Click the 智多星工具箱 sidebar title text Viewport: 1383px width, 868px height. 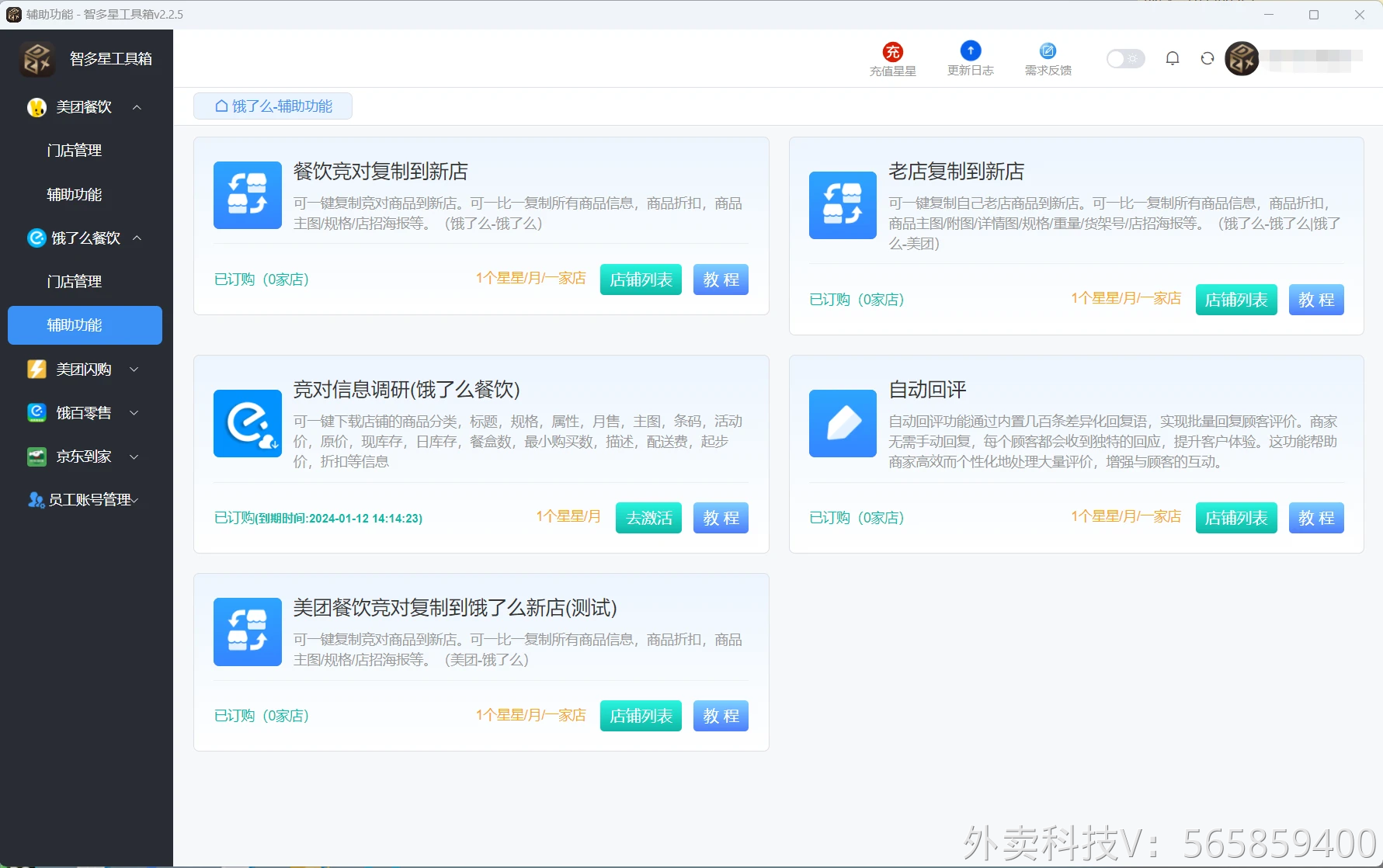pos(111,59)
